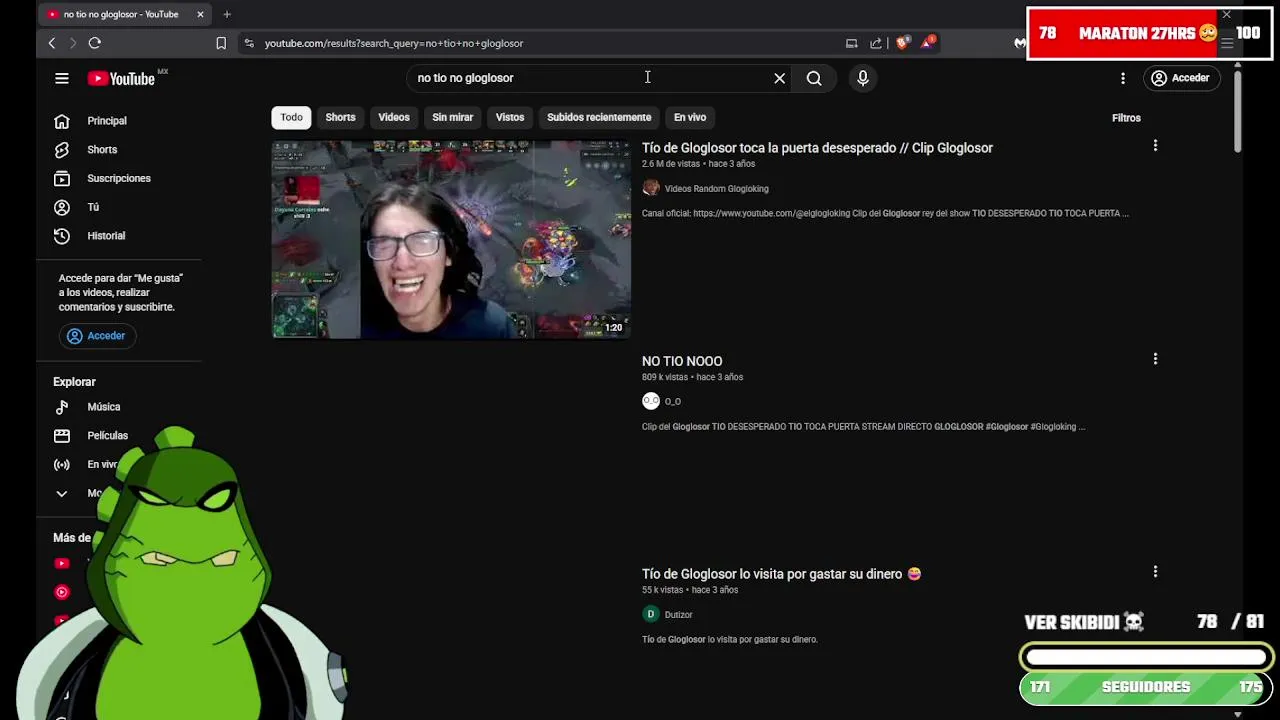
Task: Click the picture-in-picture icon in address bar
Action: [852, 43]
